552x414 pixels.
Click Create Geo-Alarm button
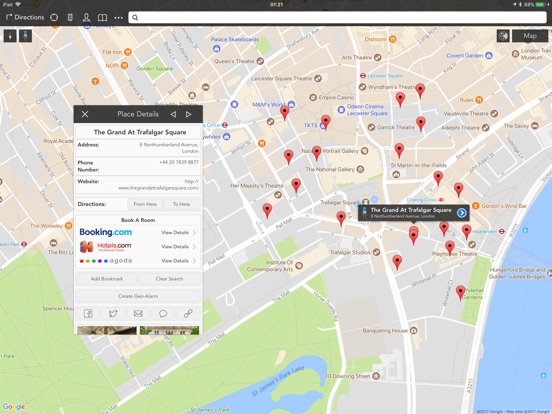pyautogui.click(x=138, y=296)
